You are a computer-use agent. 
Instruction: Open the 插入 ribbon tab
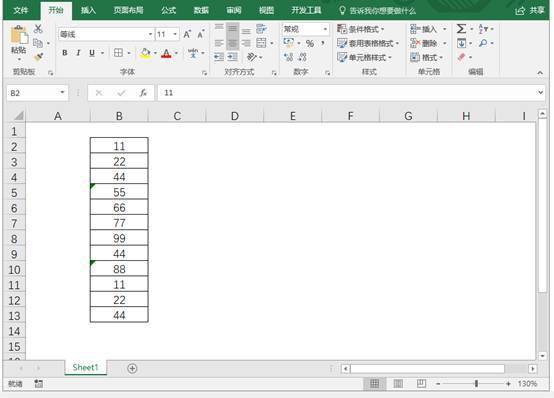pyautogui.click(x=88, y=10)
